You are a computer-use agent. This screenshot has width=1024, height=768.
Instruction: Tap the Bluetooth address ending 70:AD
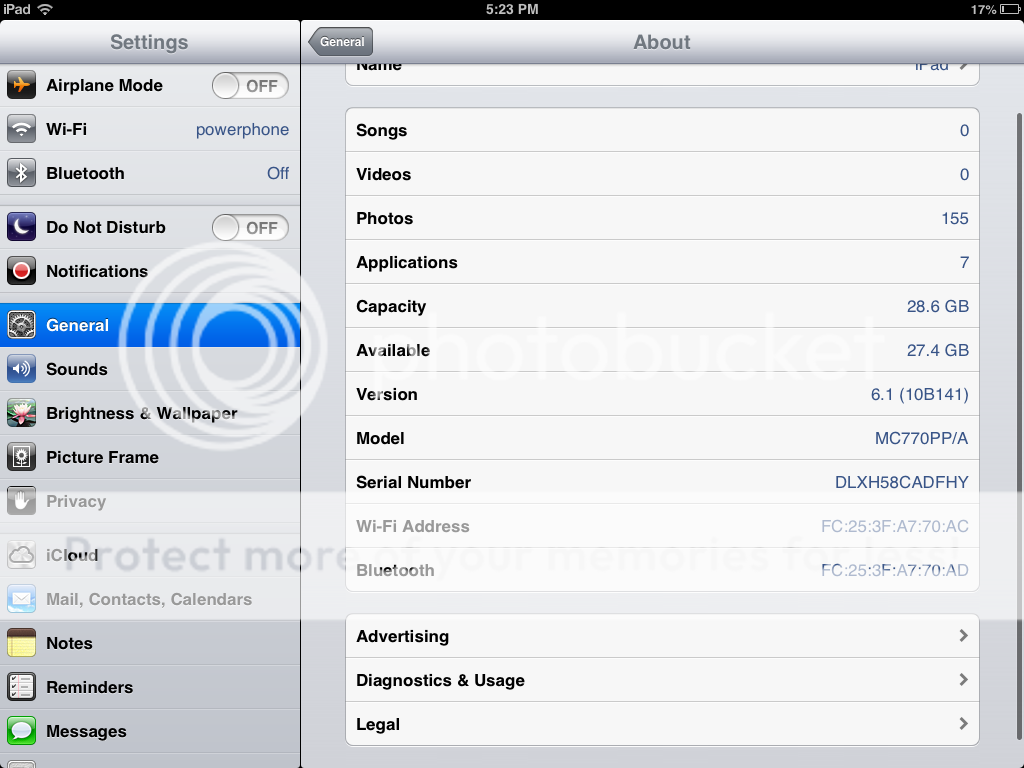pos(895,570)
